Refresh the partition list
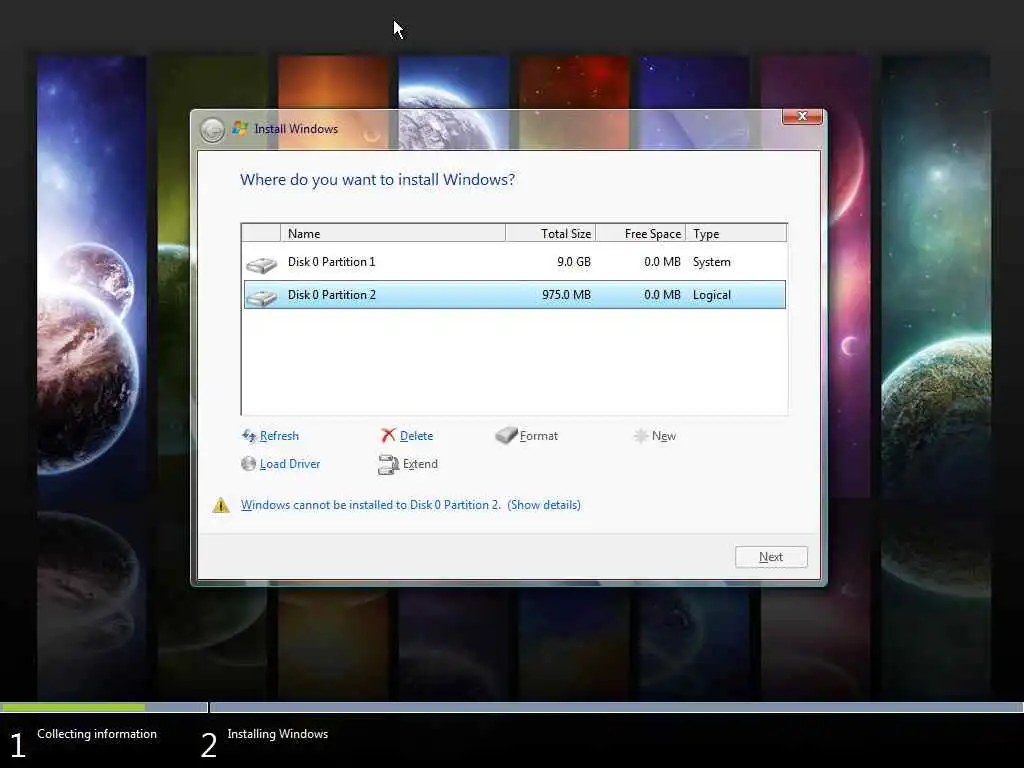This screenshot has height=768, width=1024. click(279, 436)
